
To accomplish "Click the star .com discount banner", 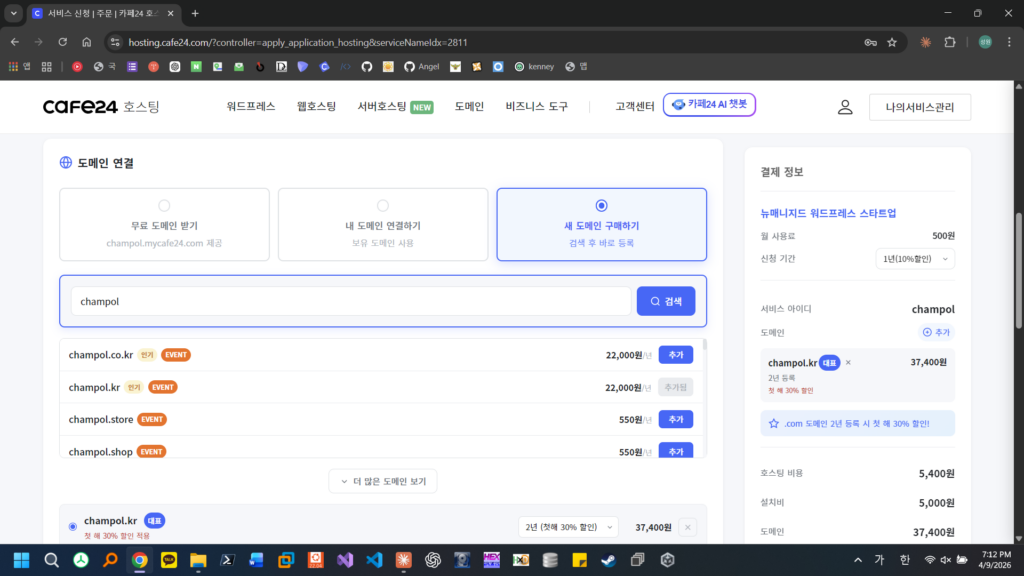I will [x=857, y=423].
